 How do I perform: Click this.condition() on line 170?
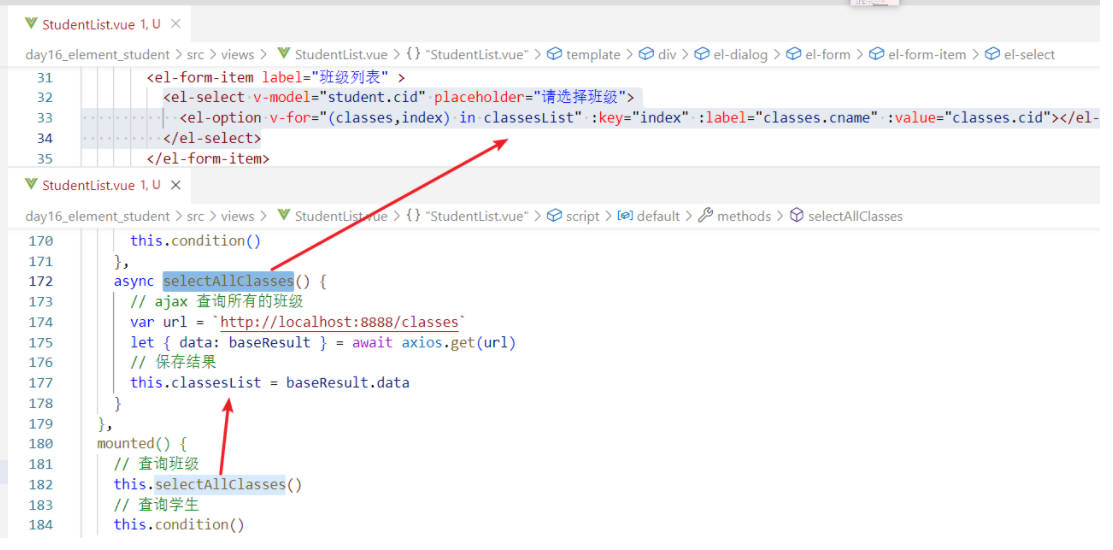coord(196,241)
